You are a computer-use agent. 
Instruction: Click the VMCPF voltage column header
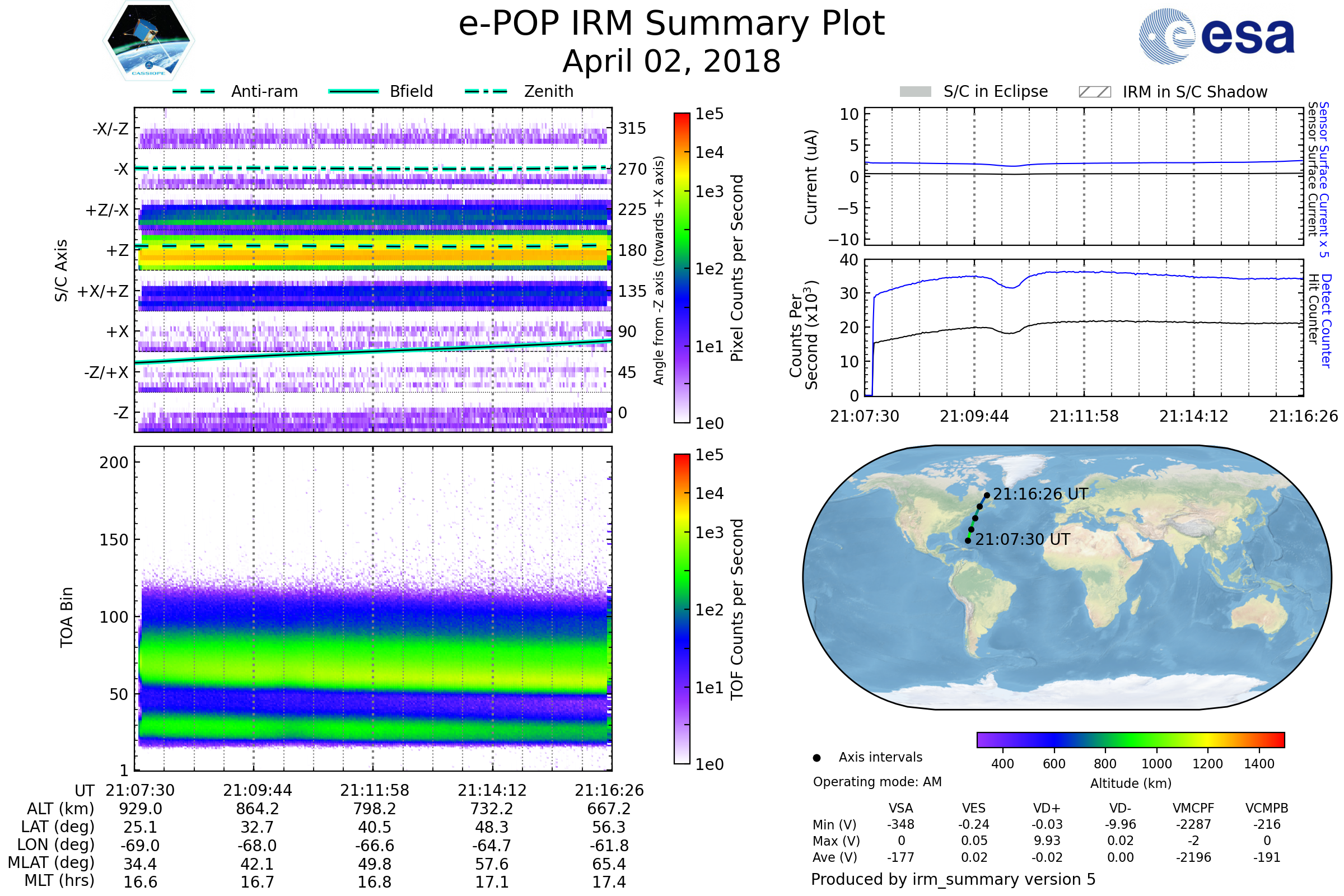point(1193,809)
